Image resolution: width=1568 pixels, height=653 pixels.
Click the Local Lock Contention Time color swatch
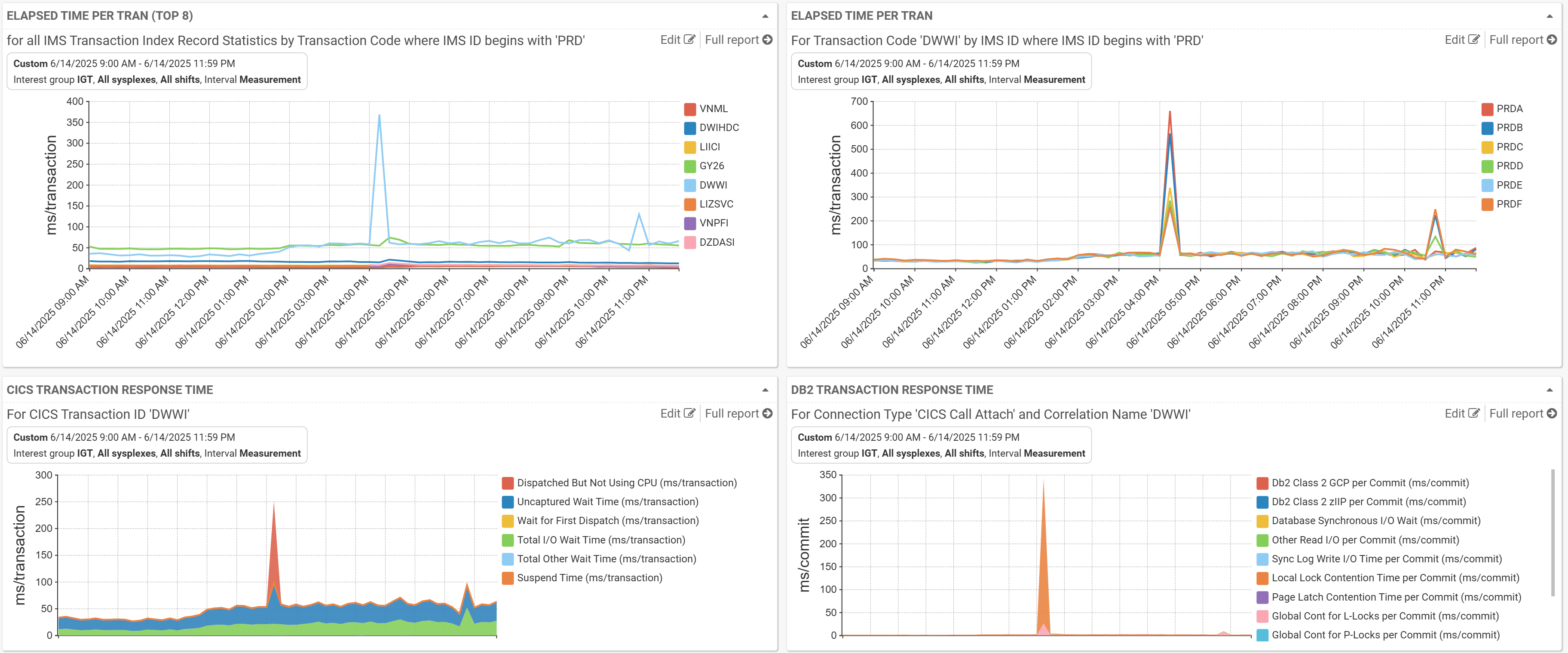(1262, 578)
